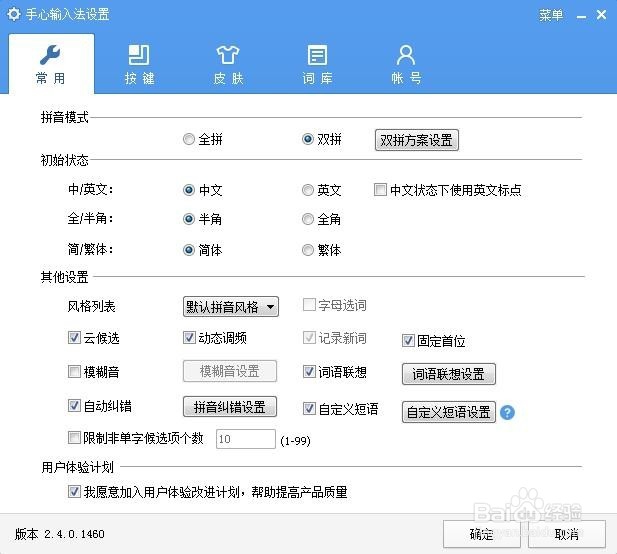Switch to the 皮肤 tab
Screen dimensions: 617x554
[228, 64]
